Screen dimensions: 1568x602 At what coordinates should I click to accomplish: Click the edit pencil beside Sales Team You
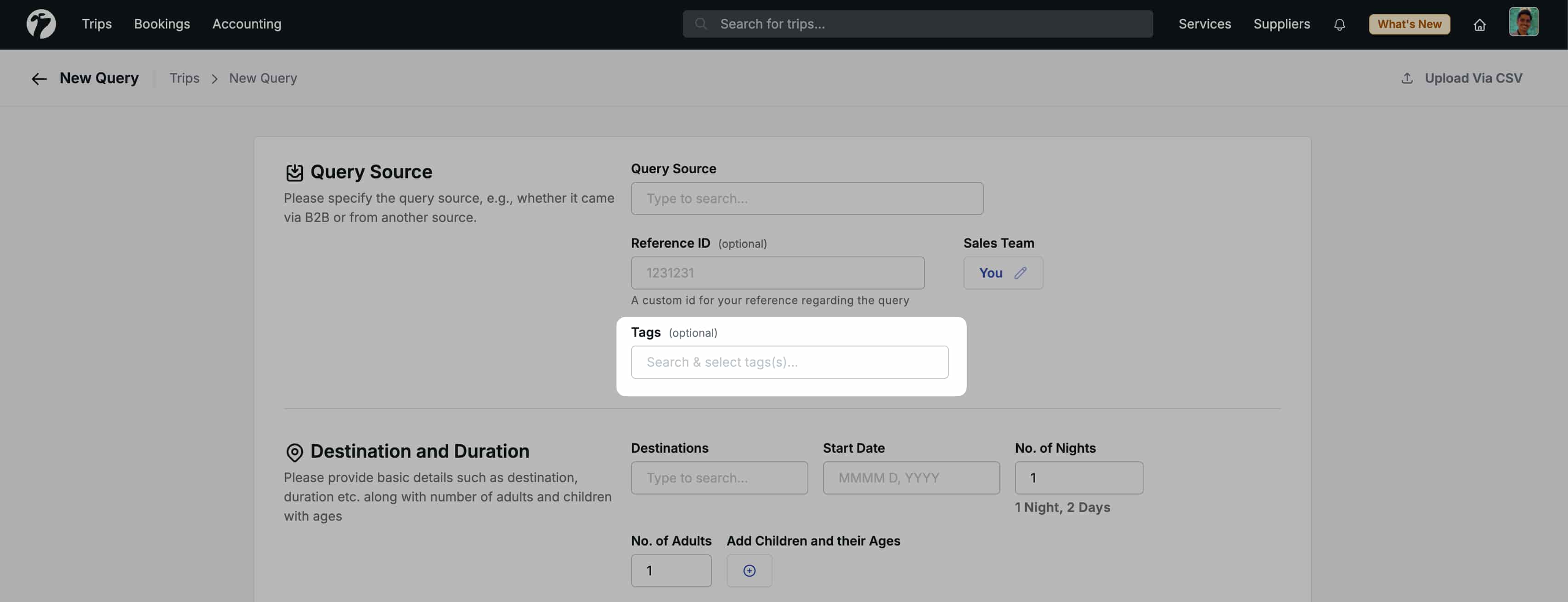click(x=1020, y=273)
